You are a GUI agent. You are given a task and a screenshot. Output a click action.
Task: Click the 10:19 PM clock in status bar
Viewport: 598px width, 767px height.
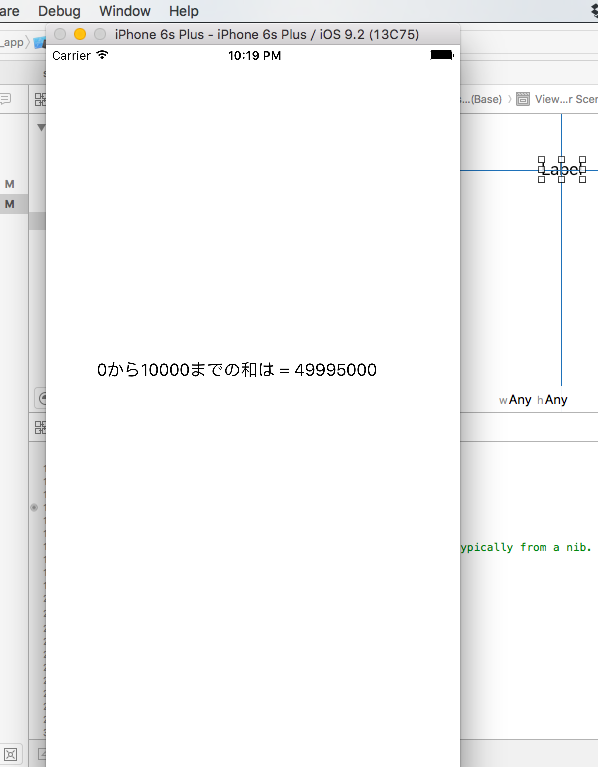pos(254,56)
